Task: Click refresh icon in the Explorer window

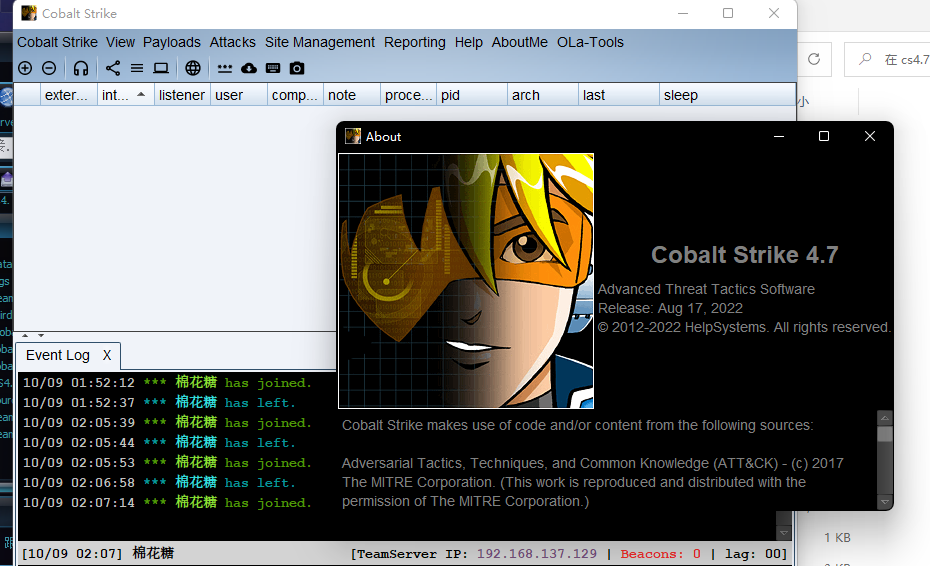Action: (x=814, y=59)
